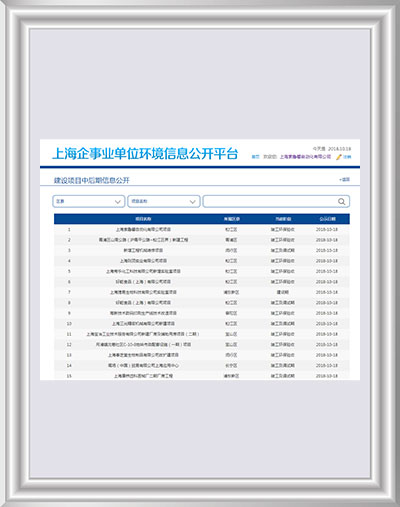
Task: Click the blue platform title 上海企事业单位环境信息公开平台
Action: 145,154
